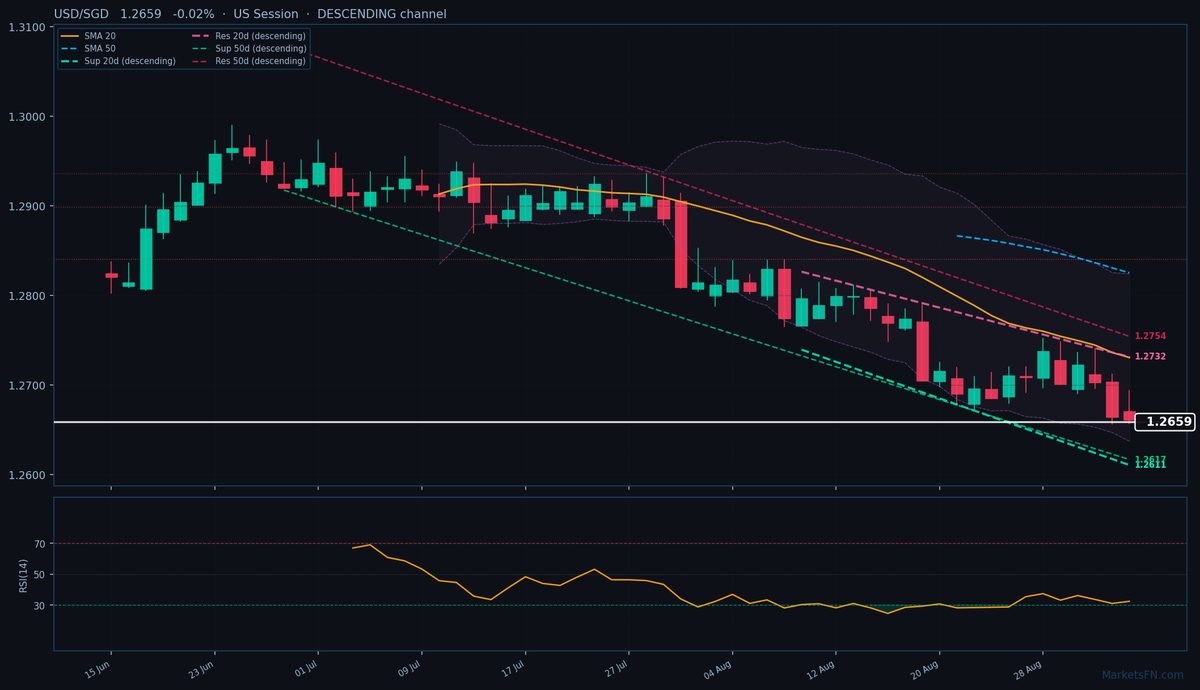Viewport: 1200px width, 690px height.
Task: Click the 28 Aug date tick
Action: click(1028, 668)
